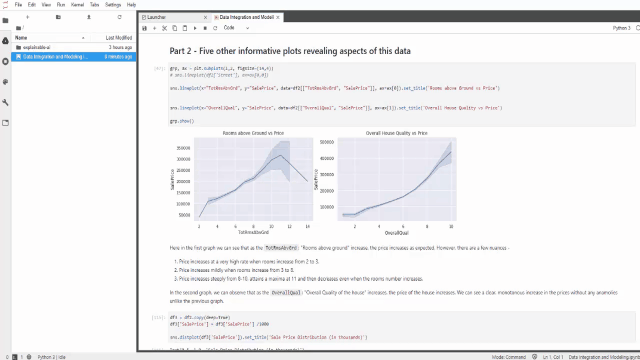This screenshot has width=640, height=360.
Task: Close the Data Integration and Modeling tab
Action: click(x=278, y=18)
